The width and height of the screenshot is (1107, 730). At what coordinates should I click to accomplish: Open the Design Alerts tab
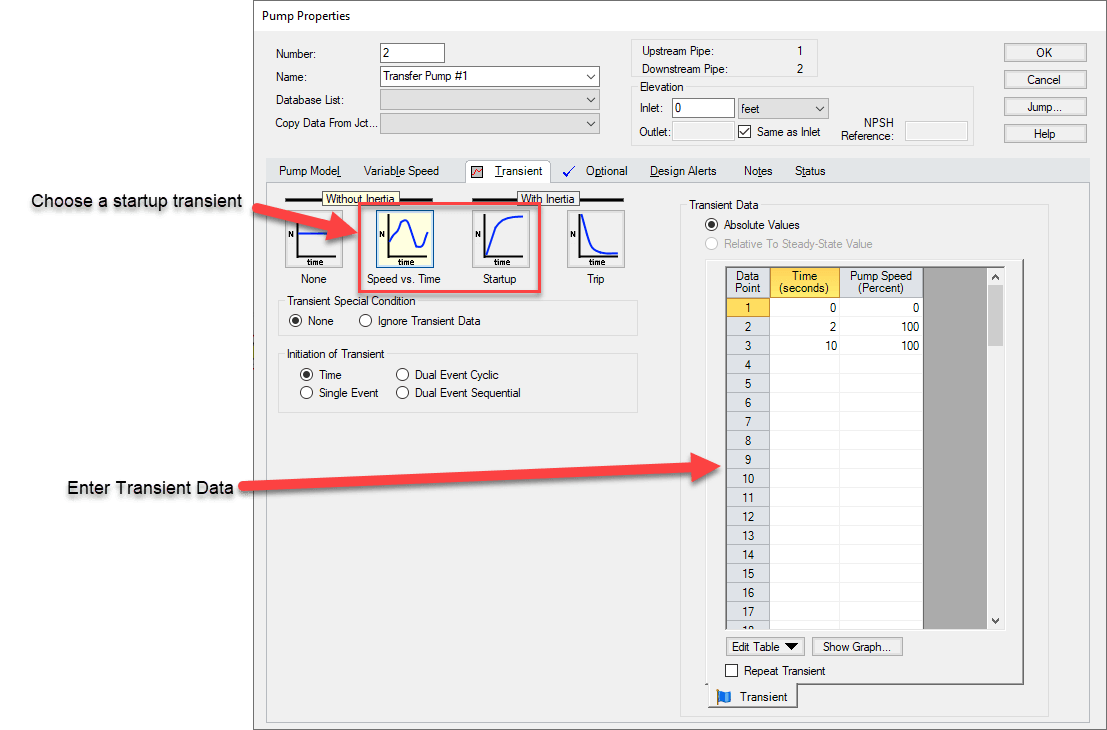683,171
